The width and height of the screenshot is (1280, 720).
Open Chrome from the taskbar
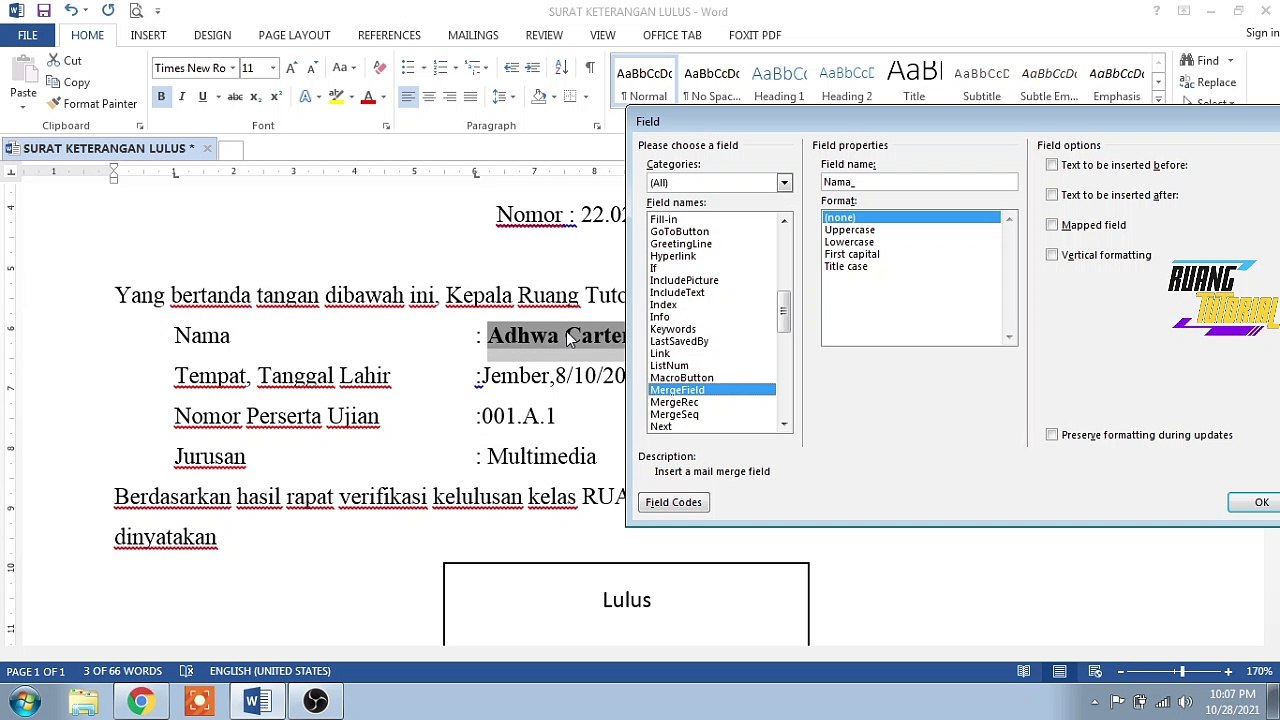point(141,702)
